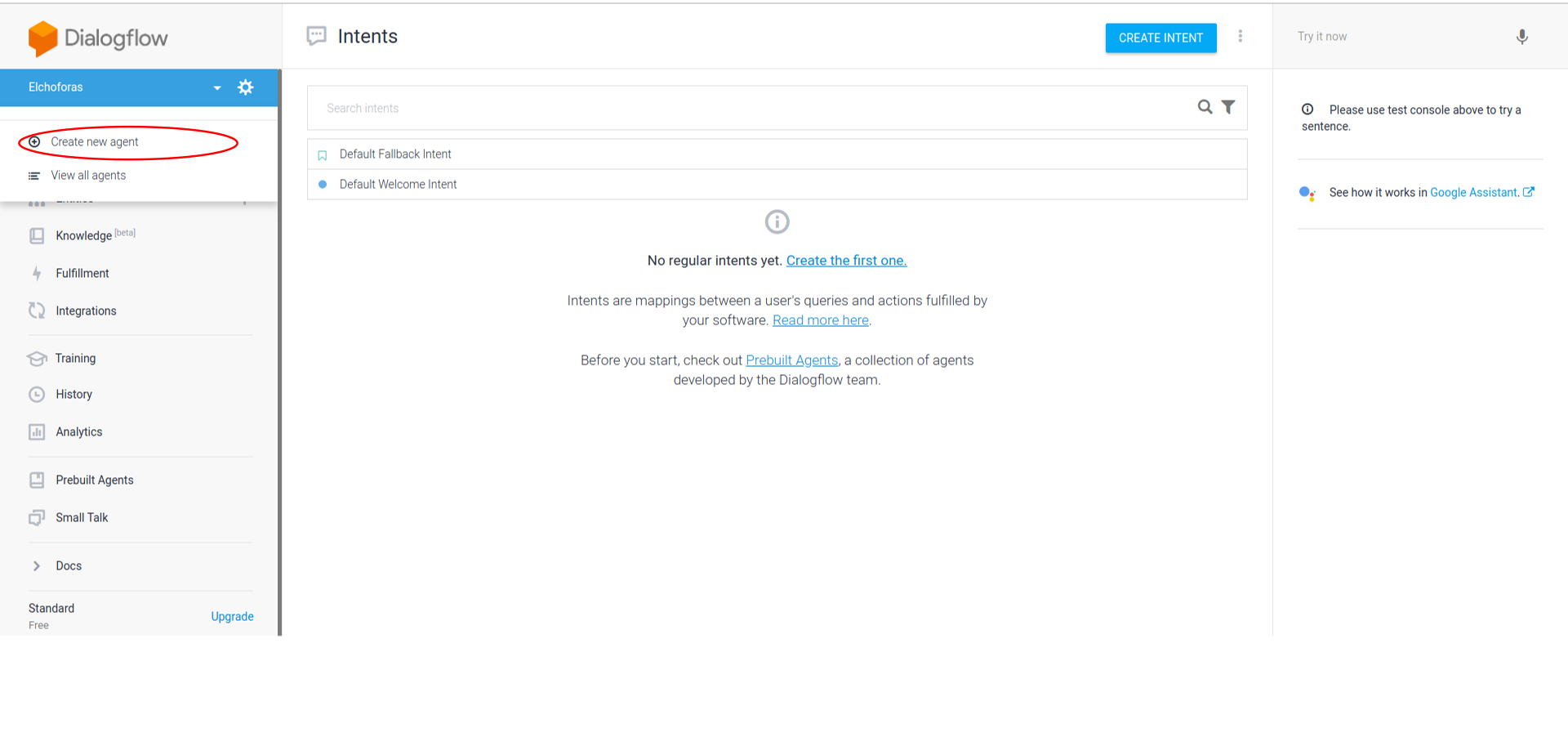
Task: Open Training page
Action: (x=75, y=359)
